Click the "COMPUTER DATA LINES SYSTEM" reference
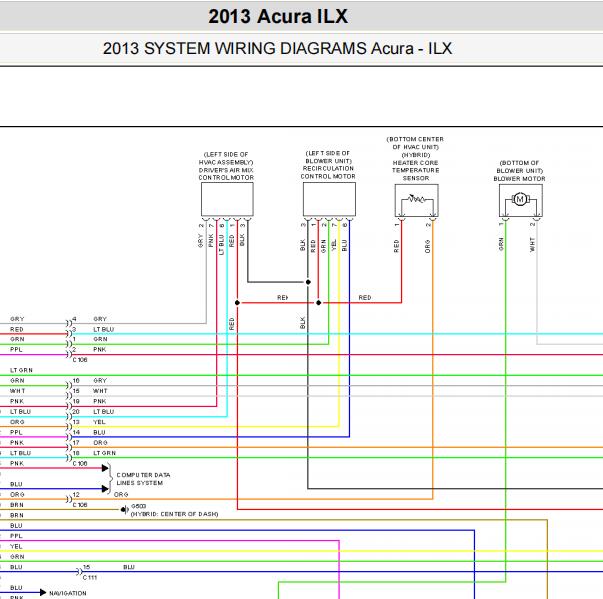Screen dimensions: 603x599 (143, 479)
